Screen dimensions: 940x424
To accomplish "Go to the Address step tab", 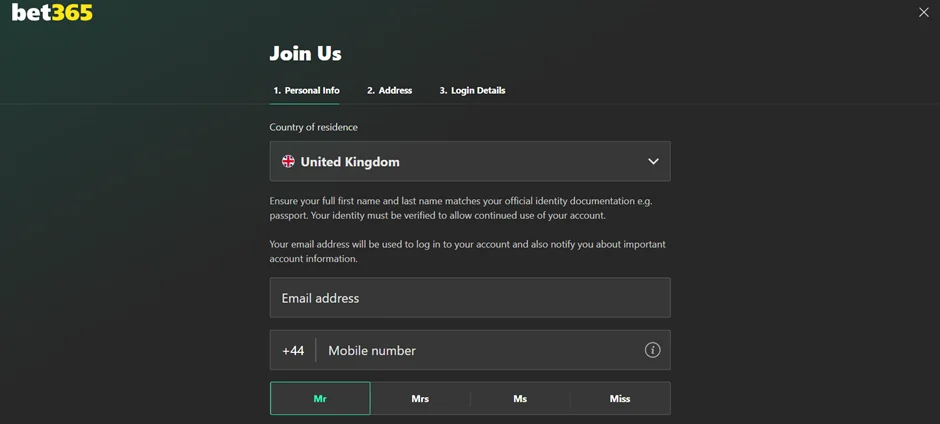I will 389,90.
